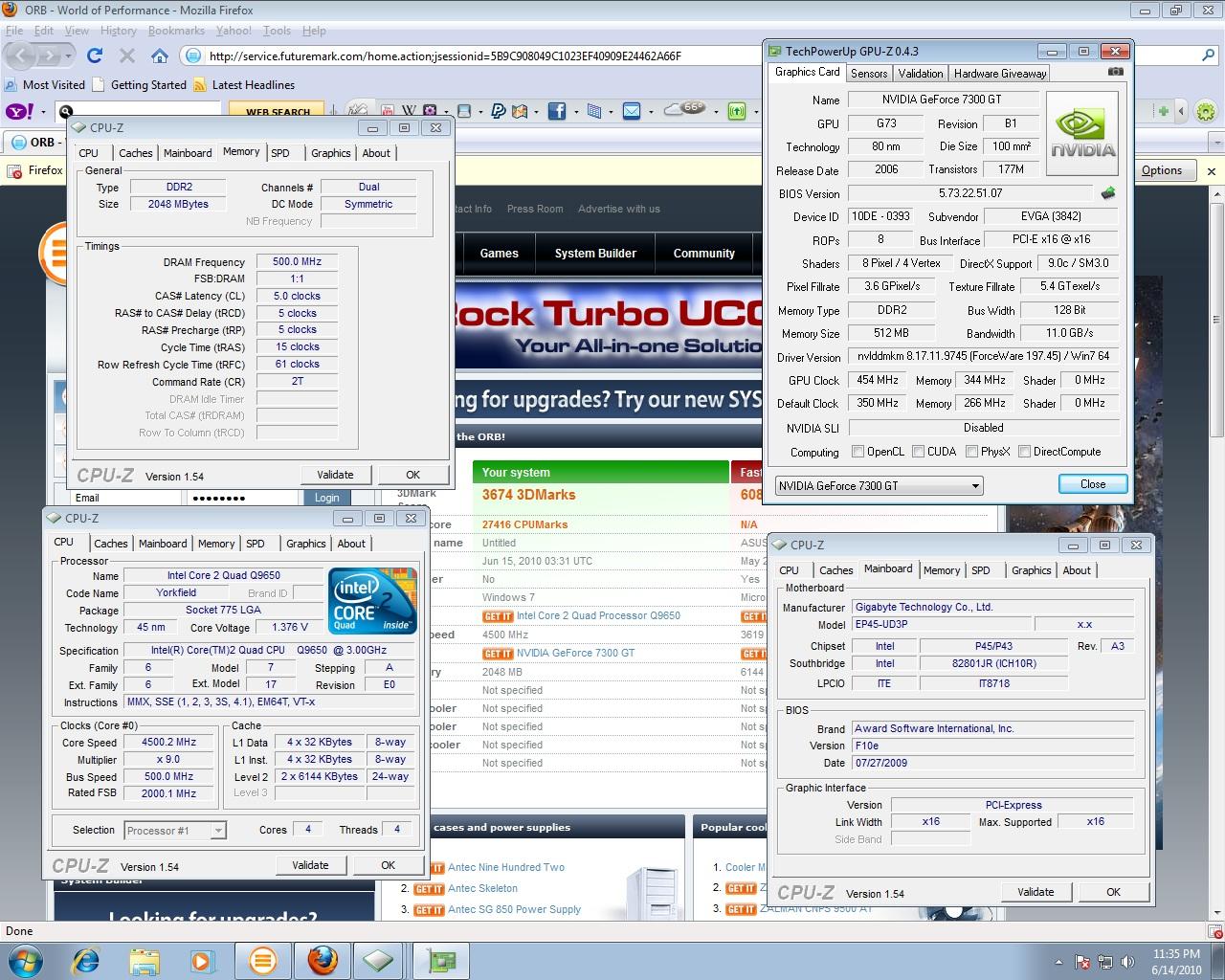1225x980 pixels.
Task: Show hidden system tray icons
Action: pyautogui.click(x=1058, y=961)
